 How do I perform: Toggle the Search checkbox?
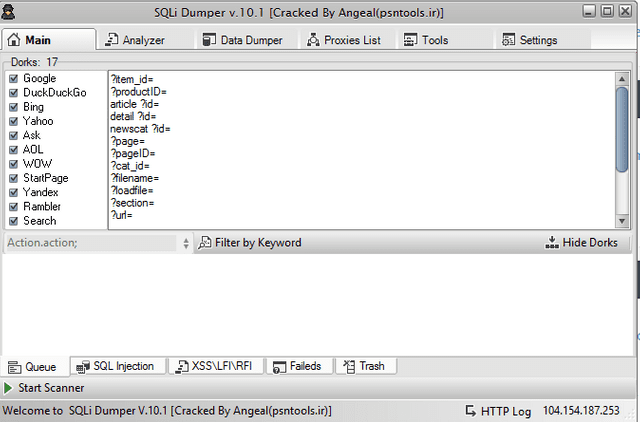13,221
